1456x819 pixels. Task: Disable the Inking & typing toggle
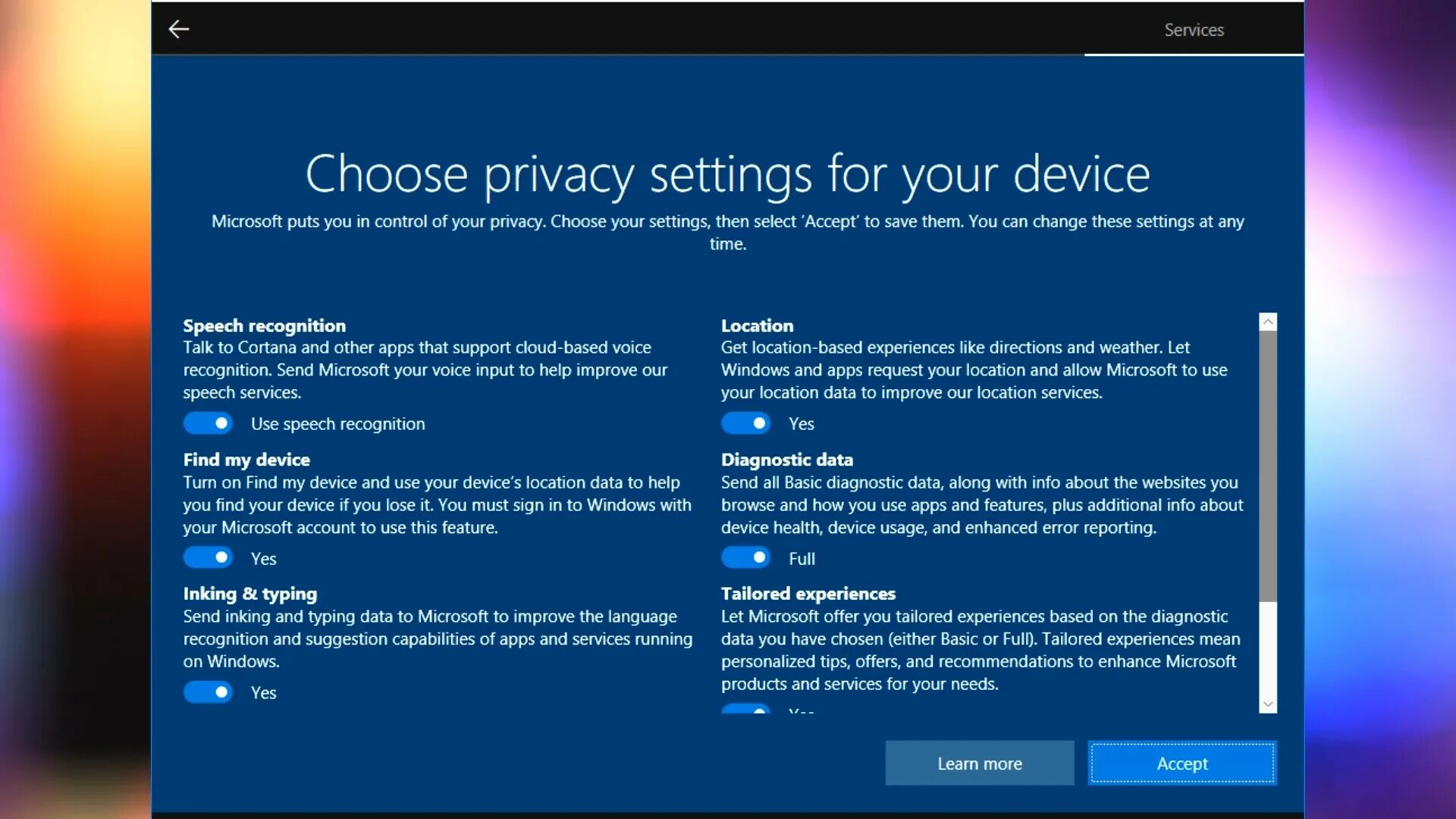coord(208,692)
